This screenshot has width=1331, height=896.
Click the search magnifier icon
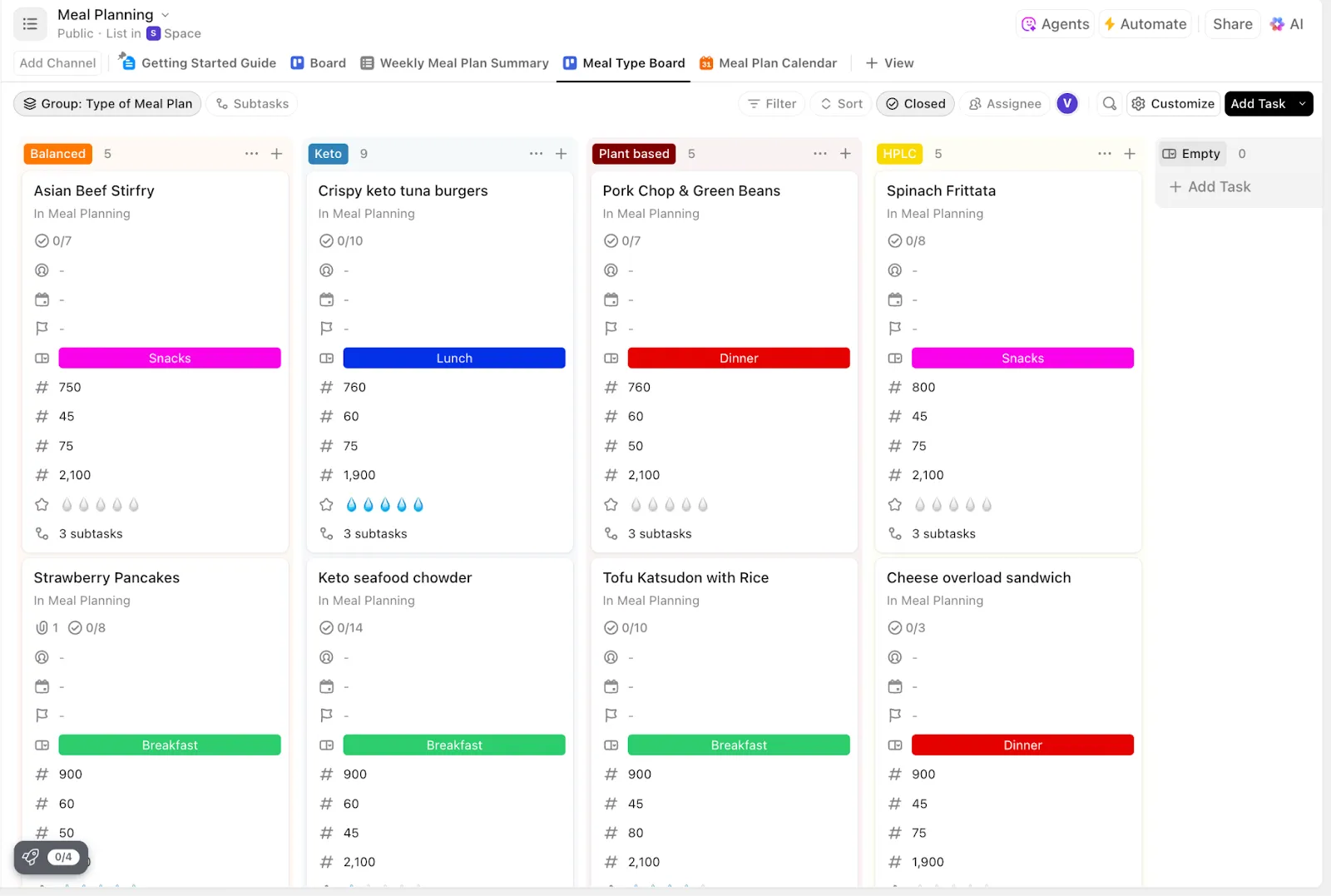[x=1110, y=104]
